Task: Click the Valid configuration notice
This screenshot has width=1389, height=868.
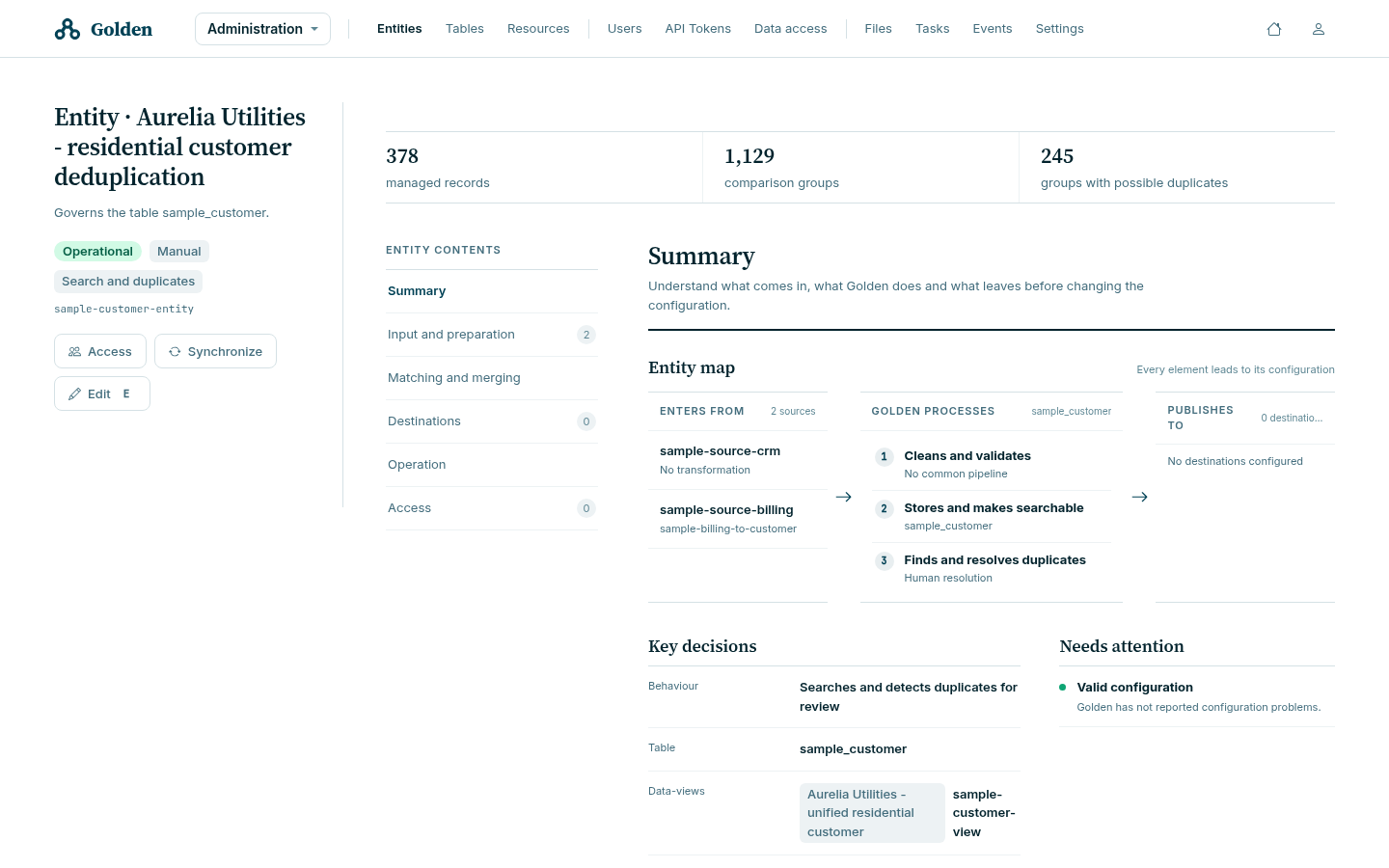Action: [1197, 696]
